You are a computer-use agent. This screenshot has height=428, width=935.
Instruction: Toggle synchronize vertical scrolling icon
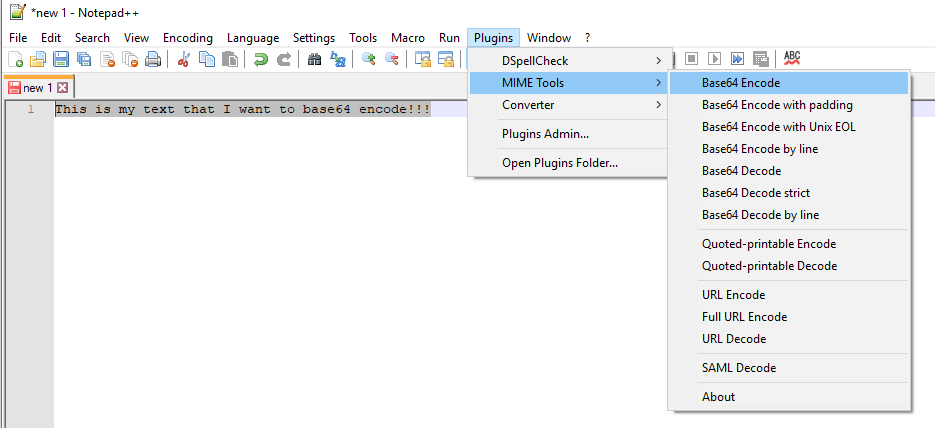[422, 59]
